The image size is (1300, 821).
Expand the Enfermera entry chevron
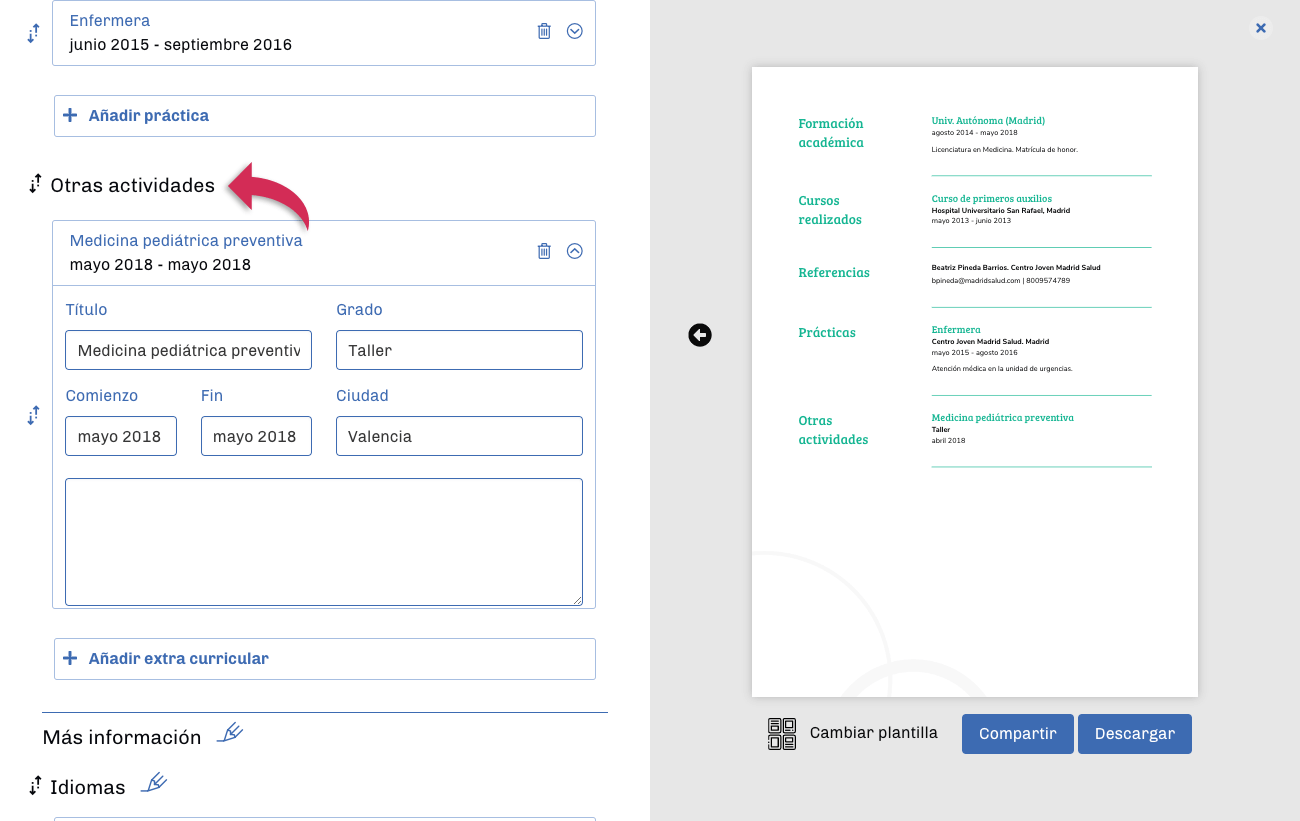click(575, 31)
